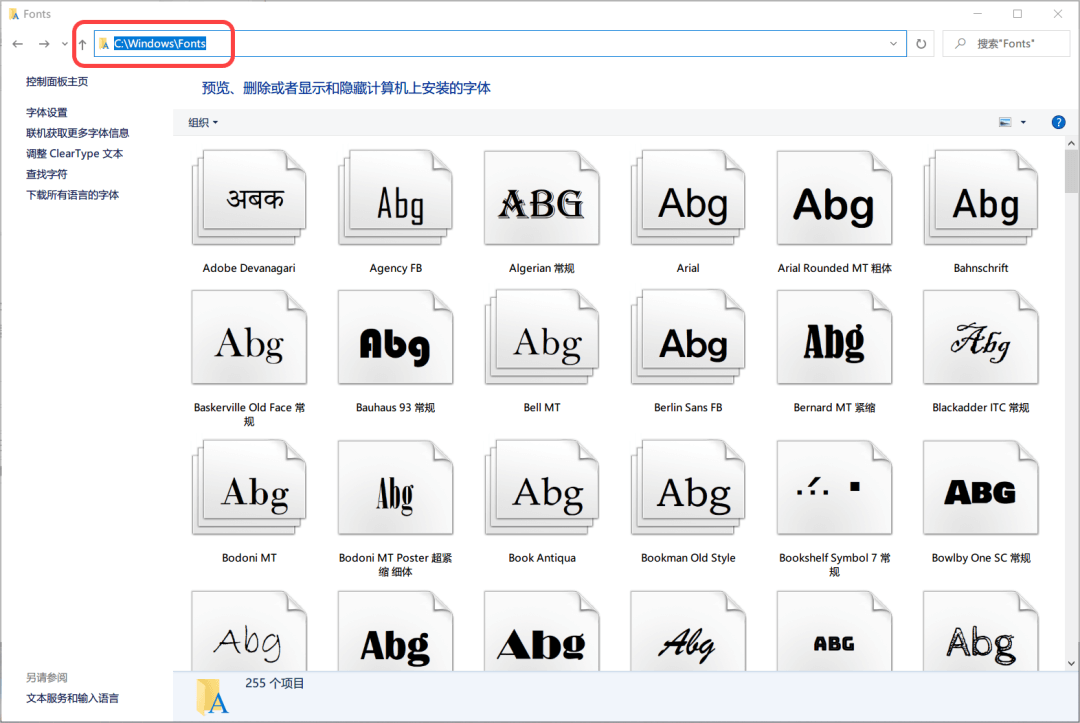The height and width of the screenshot is (723, 1080).
Task: Select the Algerian 常规 font icon
Action: point(541,198)
